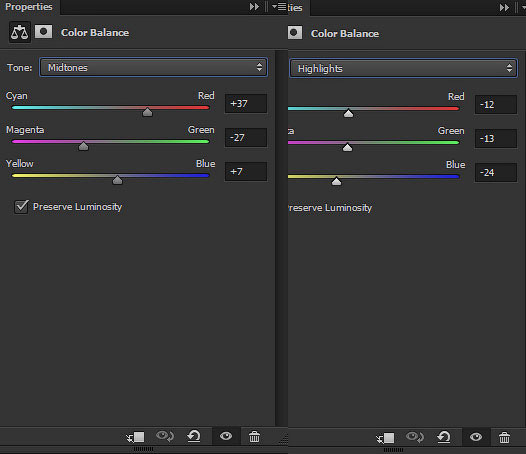Screen dimensions: 526x454
Task: Click the Yellow label in Midtones panel
Action: click(x=19, y=164)
